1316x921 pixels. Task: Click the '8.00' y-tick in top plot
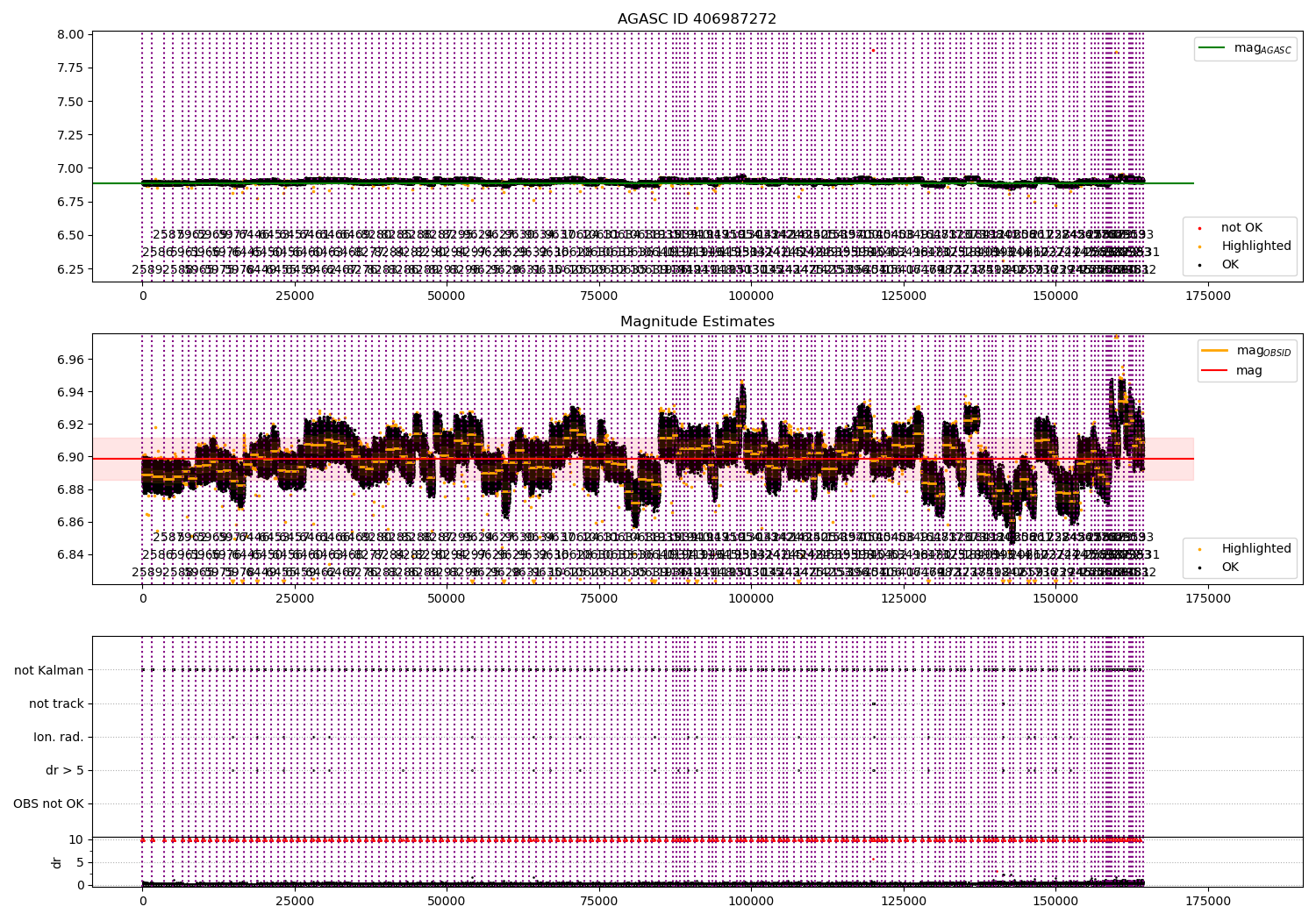(71, 35)
